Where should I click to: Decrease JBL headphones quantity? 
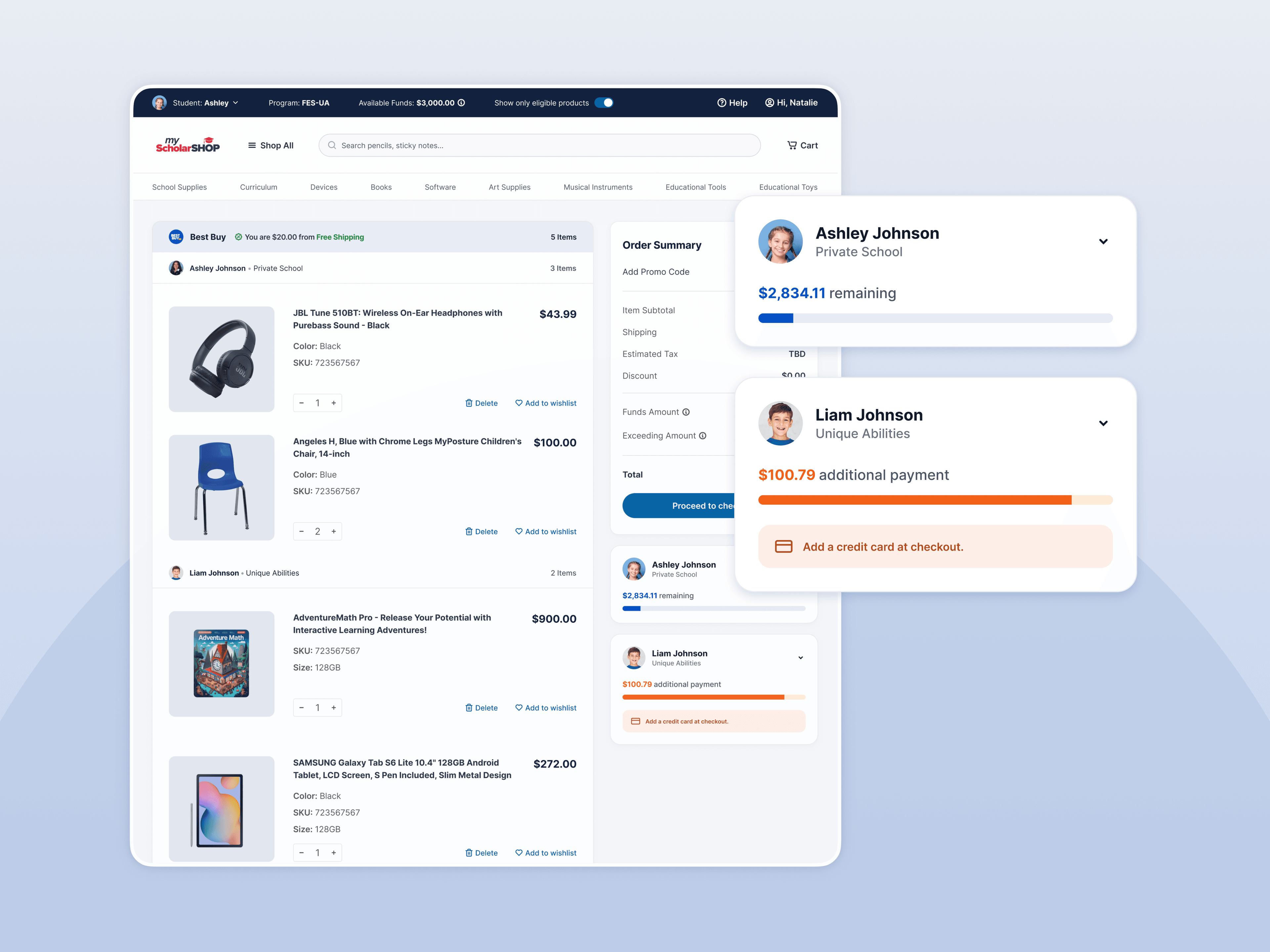[301, 403]
